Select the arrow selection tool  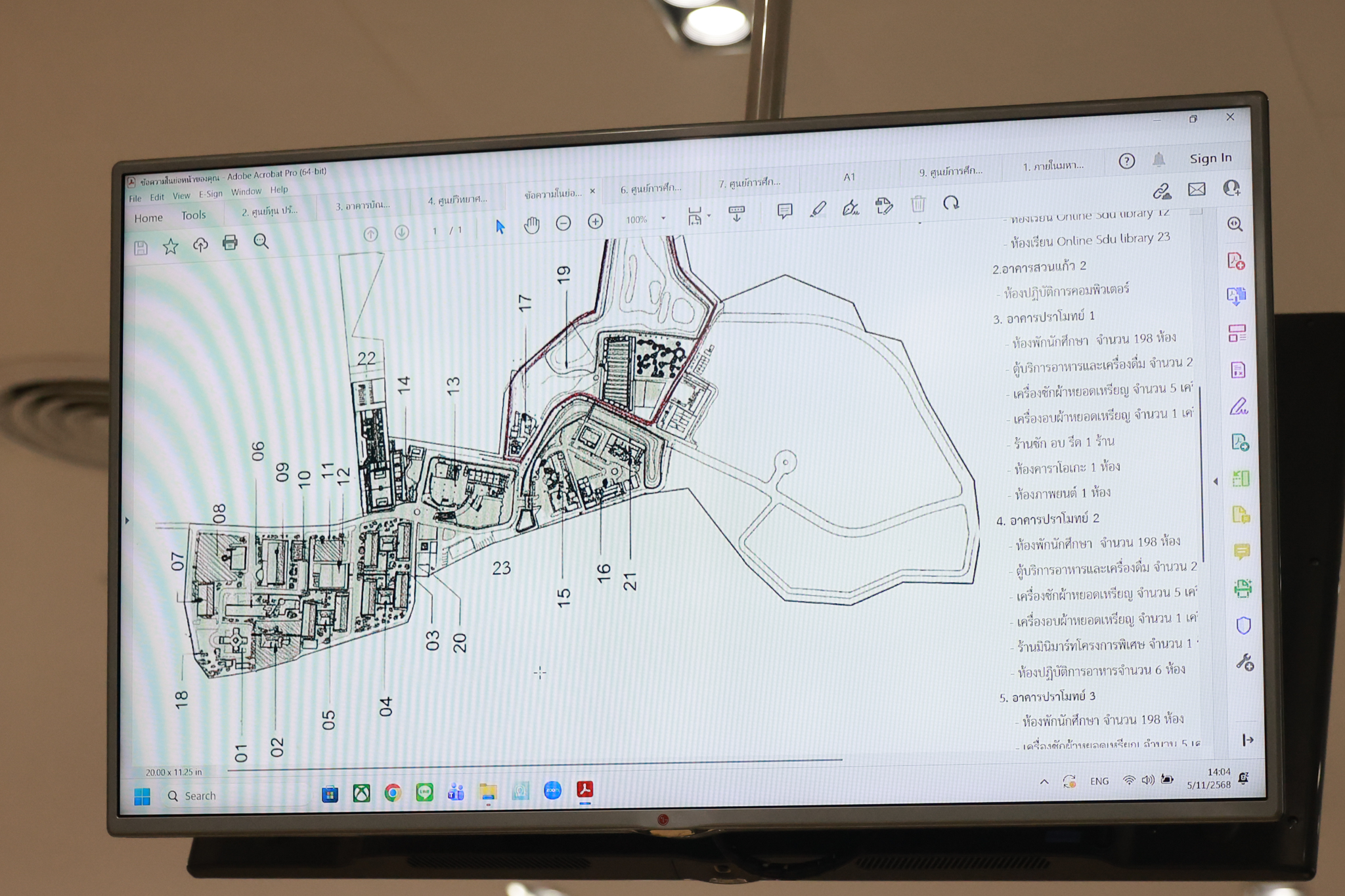point(500,226)
